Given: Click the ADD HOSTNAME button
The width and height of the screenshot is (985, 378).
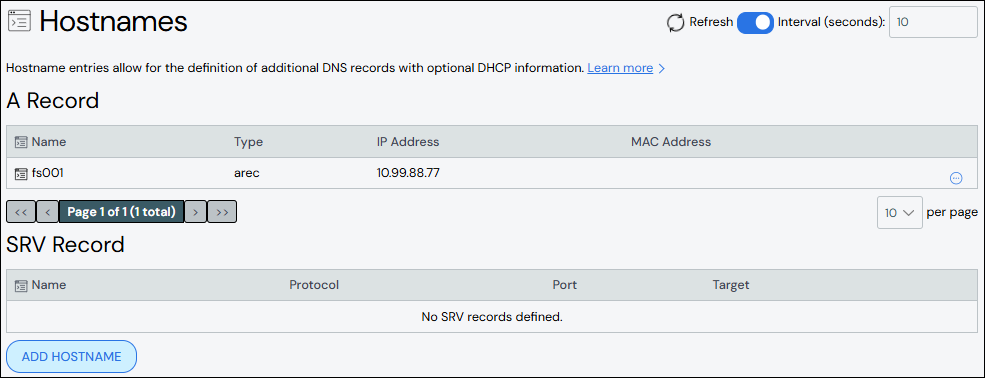Looking at the screenshot, I should (x=72, y=357).
